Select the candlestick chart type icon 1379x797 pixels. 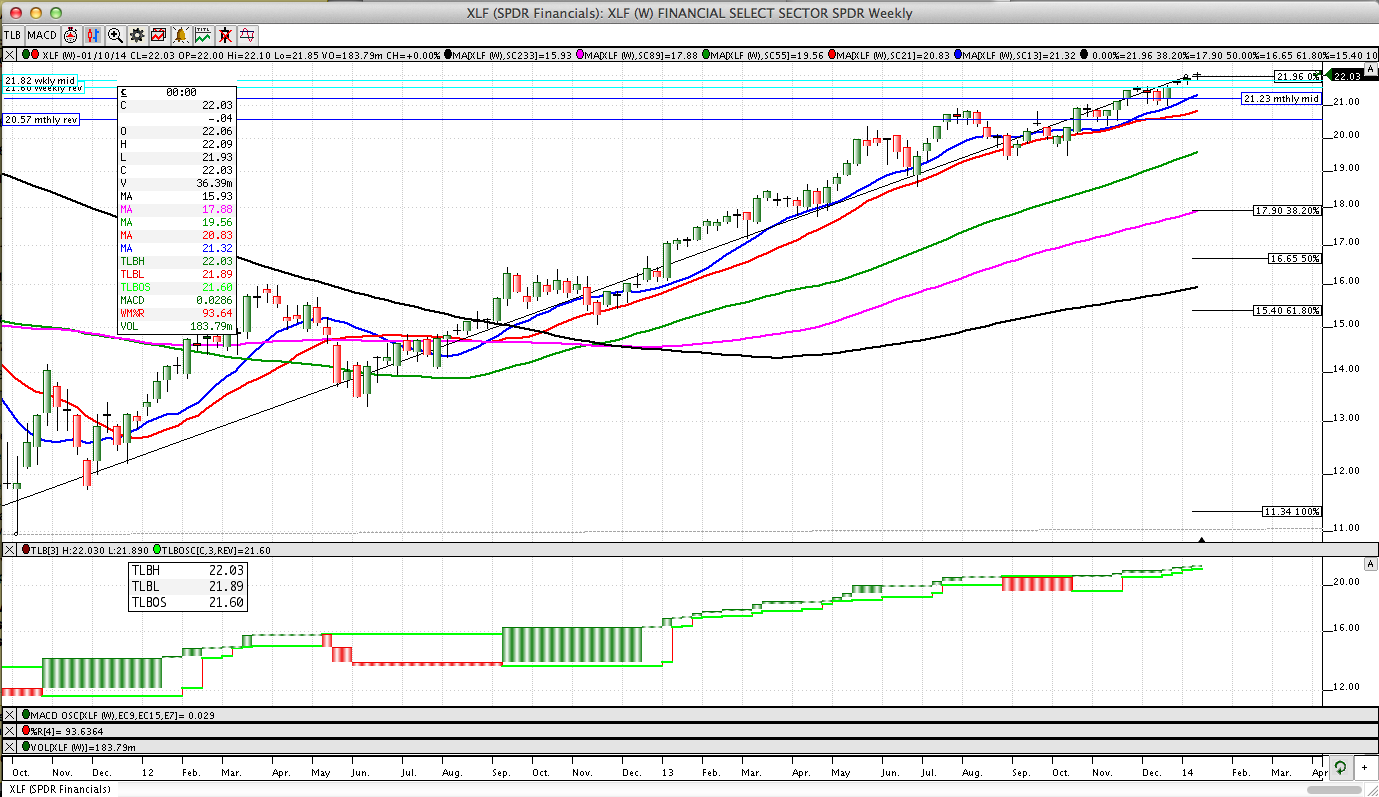click(x=93, y=35)
